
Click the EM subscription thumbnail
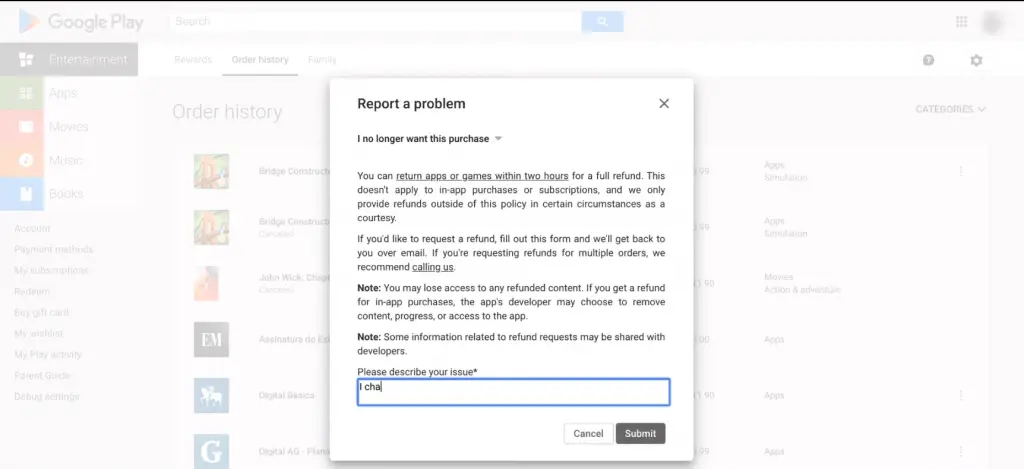(211, 340)
